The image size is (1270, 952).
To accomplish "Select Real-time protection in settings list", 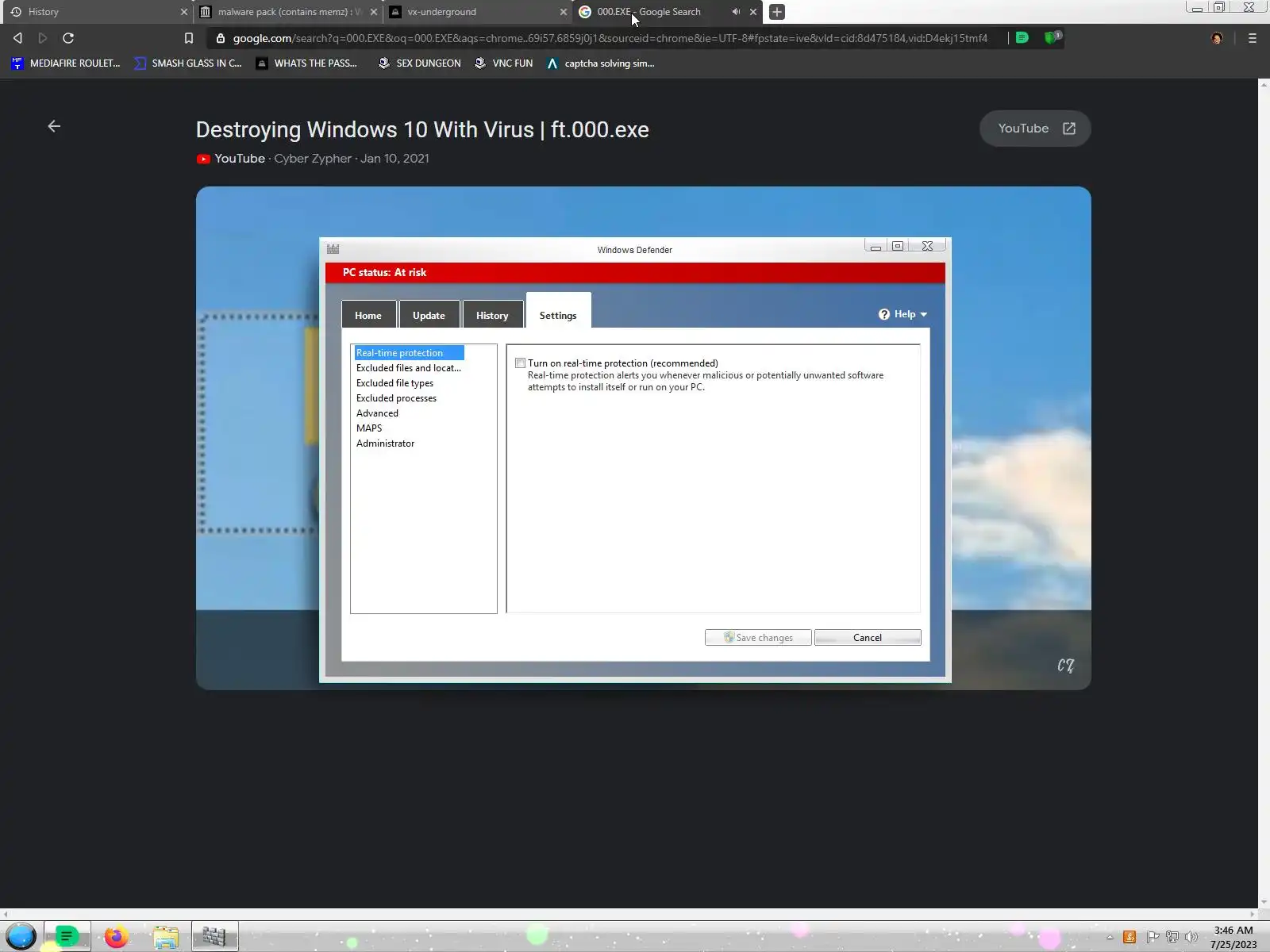I will click(x=409, y=353).
